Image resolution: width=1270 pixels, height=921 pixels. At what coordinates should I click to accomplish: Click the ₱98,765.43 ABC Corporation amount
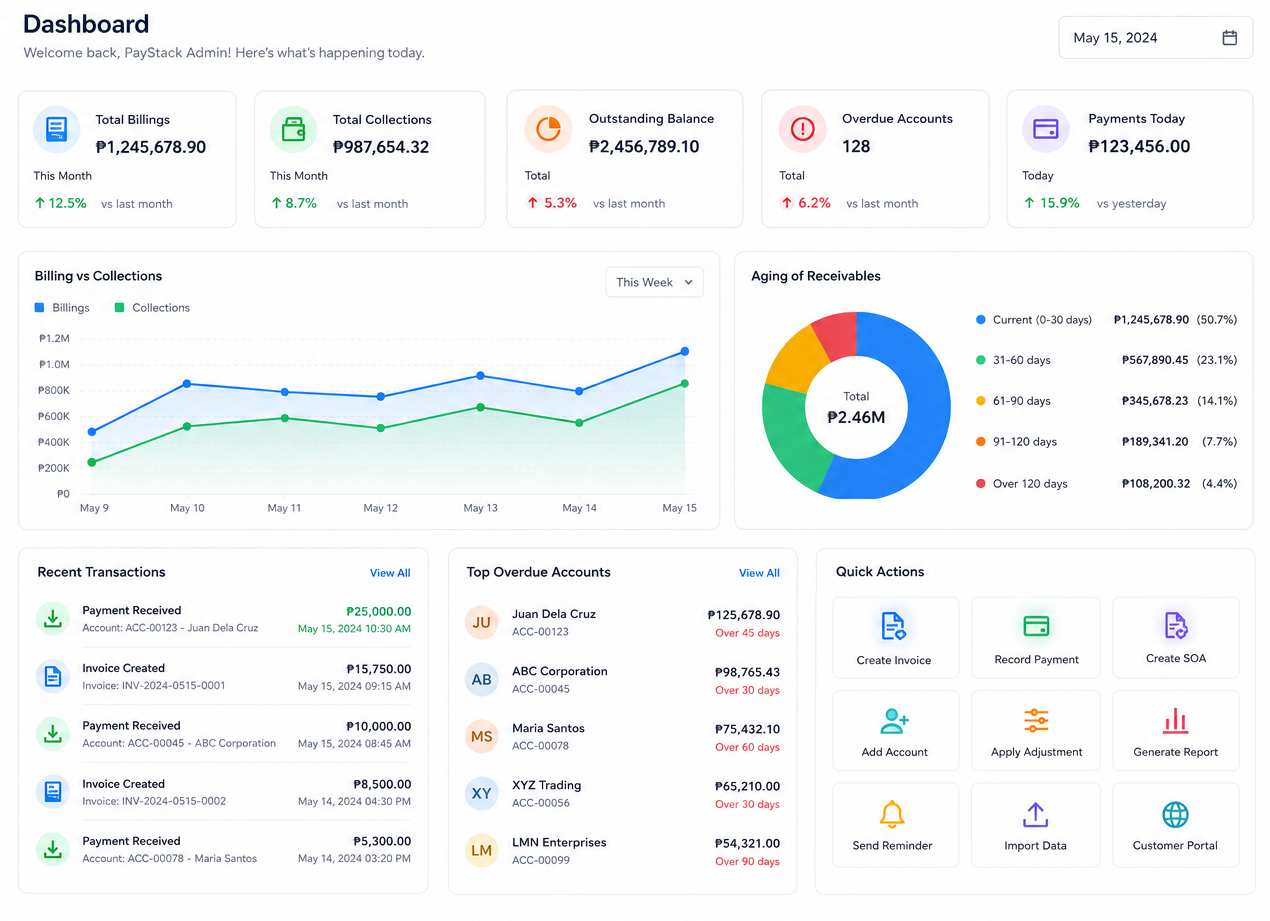(x=747, y=672)
